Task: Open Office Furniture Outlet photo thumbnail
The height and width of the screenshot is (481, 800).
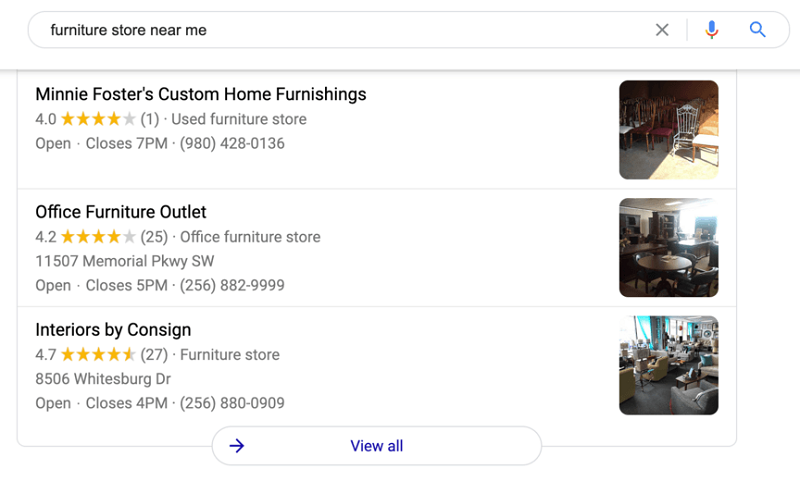Action: (x=668, y=247)
